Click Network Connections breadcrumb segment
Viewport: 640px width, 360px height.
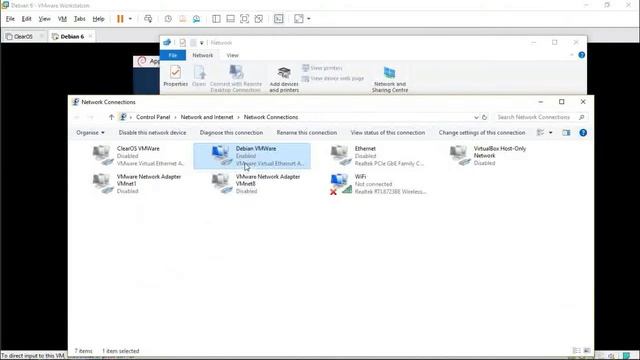271,117
